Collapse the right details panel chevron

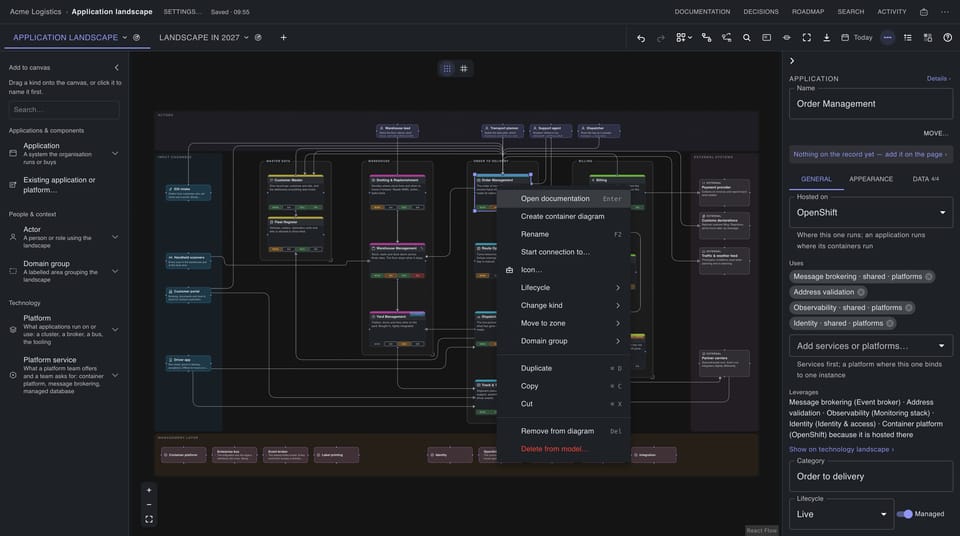(792, 61)
